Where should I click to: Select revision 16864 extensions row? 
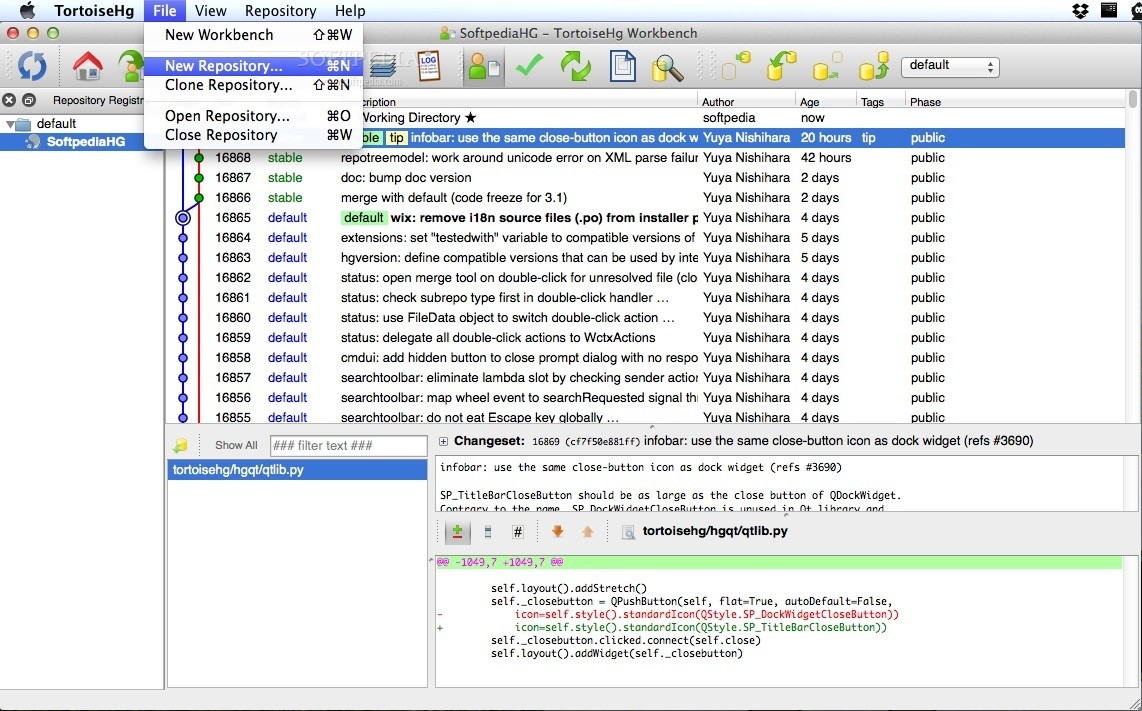(646, 237)
